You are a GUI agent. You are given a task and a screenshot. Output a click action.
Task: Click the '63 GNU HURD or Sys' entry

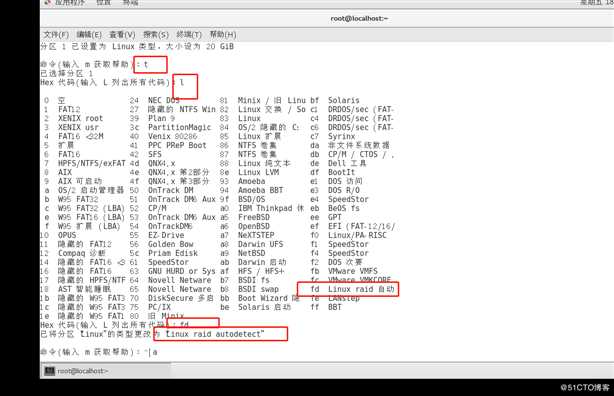coord(172,271)
